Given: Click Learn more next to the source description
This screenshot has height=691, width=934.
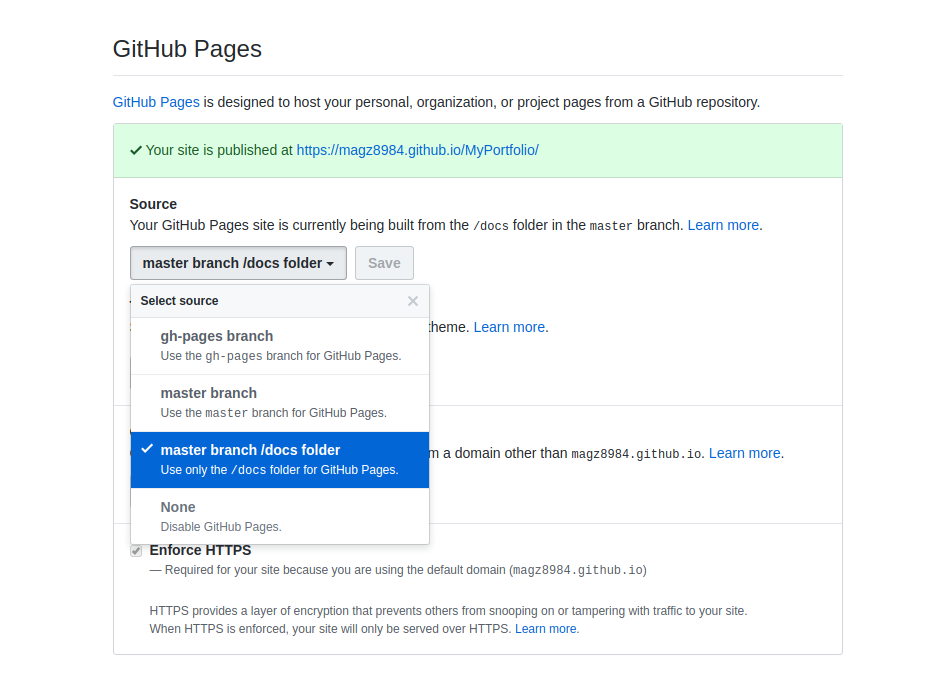Looking at the screenshot, I should pos(722,224).
